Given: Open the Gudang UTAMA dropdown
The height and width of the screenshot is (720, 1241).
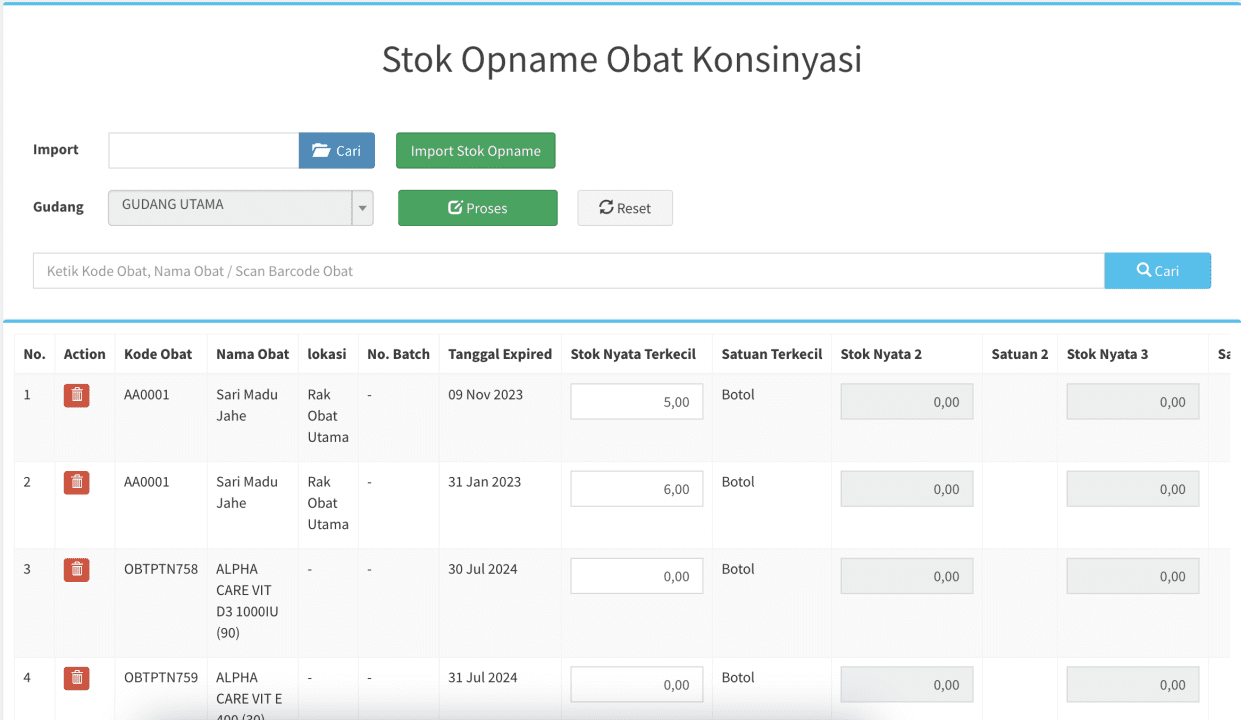Looking at the screenshot, I should [x=241, y=208].
